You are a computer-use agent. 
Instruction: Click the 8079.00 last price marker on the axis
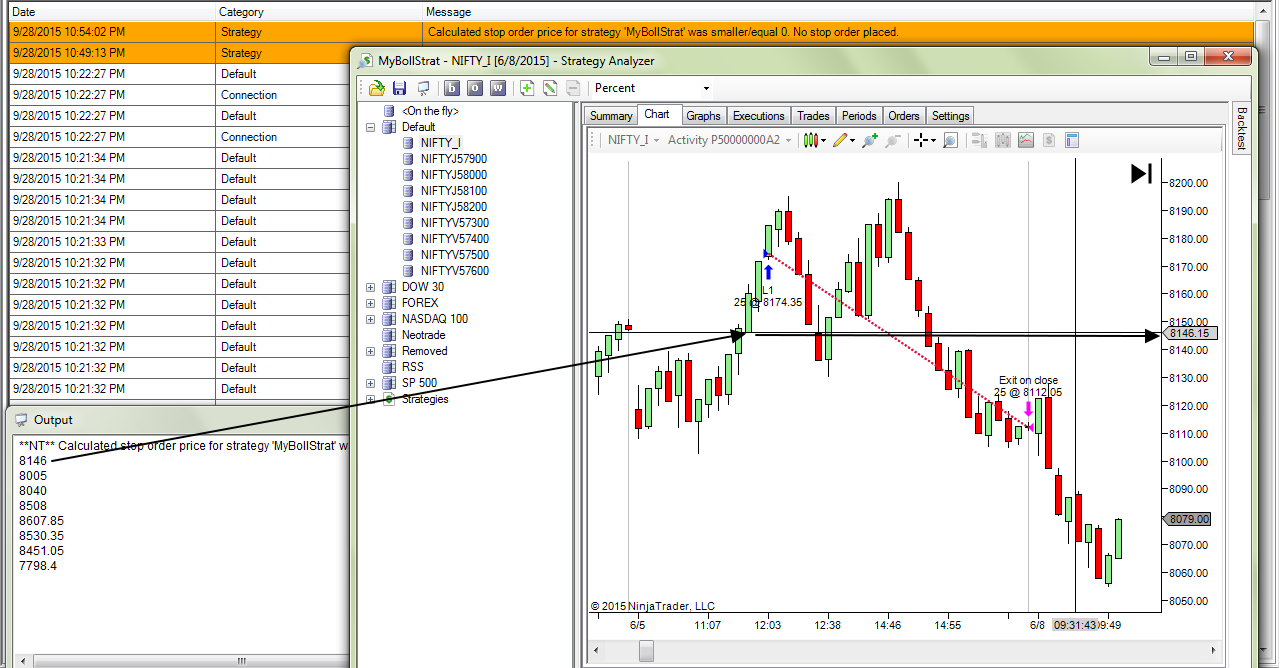click(x=1187, y=519)
